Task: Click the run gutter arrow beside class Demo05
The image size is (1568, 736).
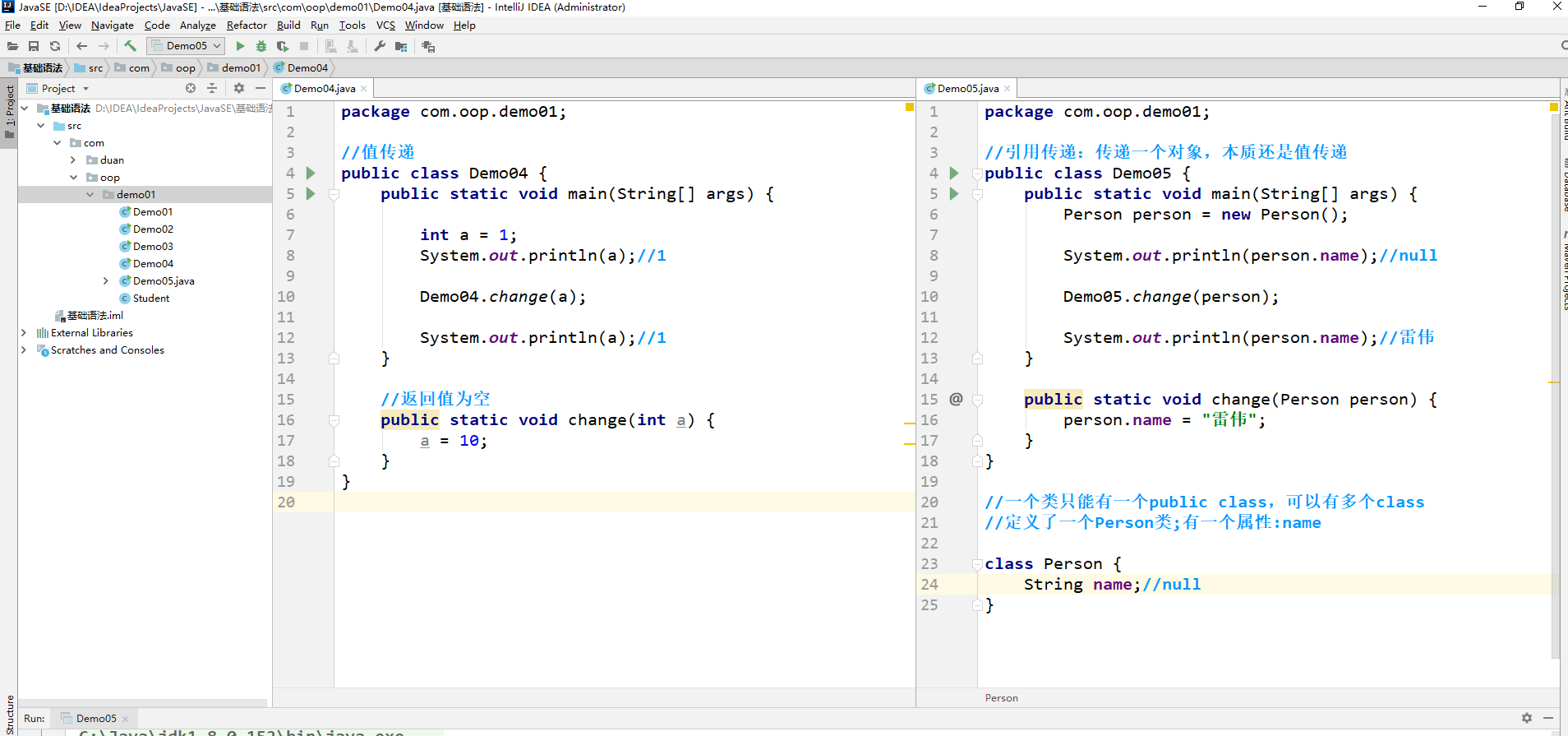Action: [x=954, y=173]
